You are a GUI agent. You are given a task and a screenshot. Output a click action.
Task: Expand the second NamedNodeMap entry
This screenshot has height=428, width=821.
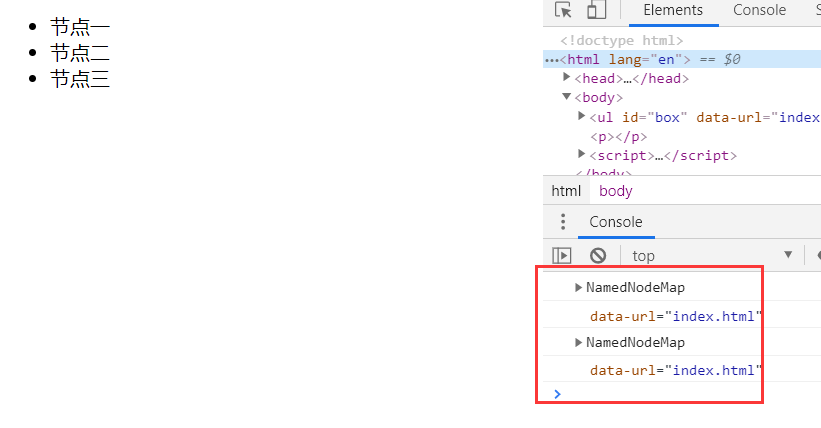pos(578,343)
